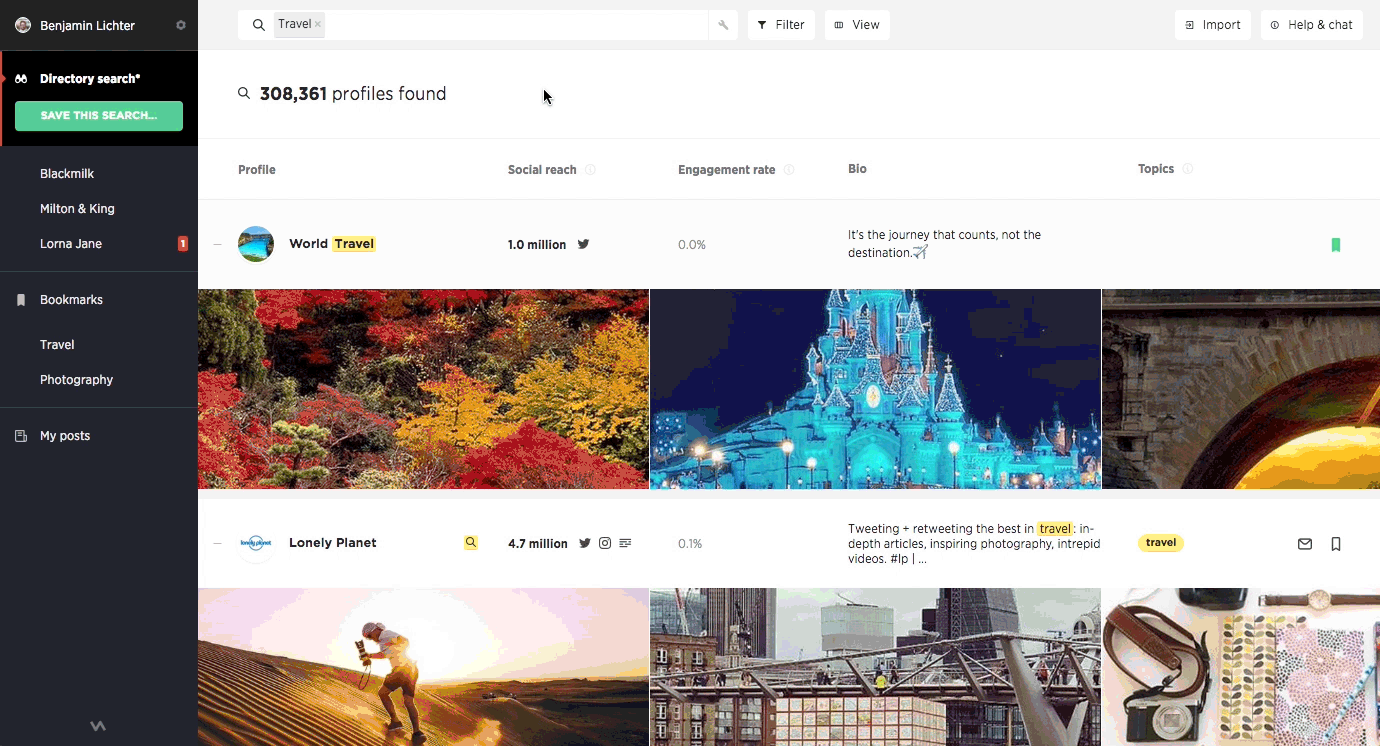Click the 4.7 million social reach value
The height and width of the screenshot is (746, 1380).
click(538, 544)
